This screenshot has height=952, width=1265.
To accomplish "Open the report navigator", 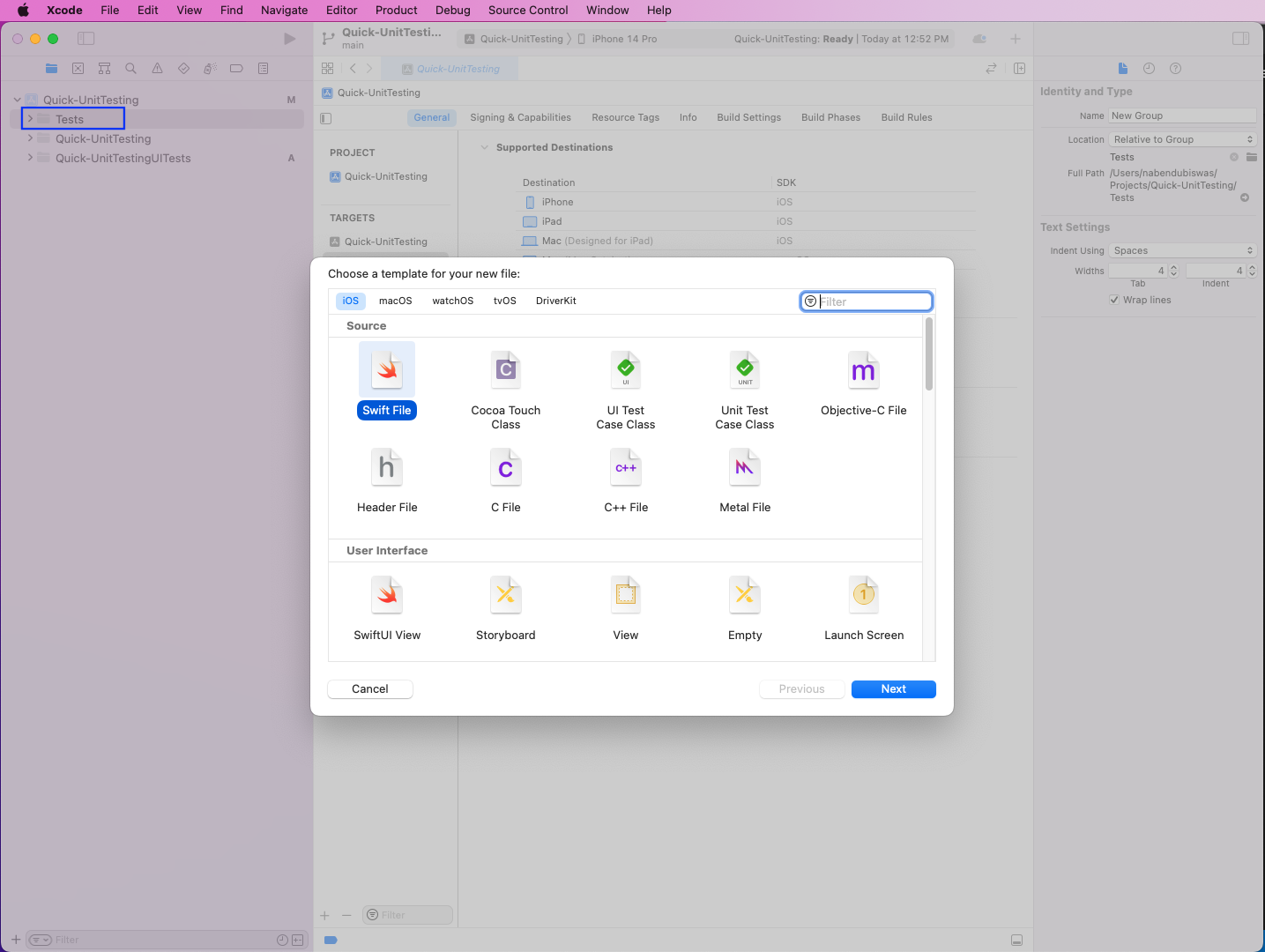I will tap(263, 68).
